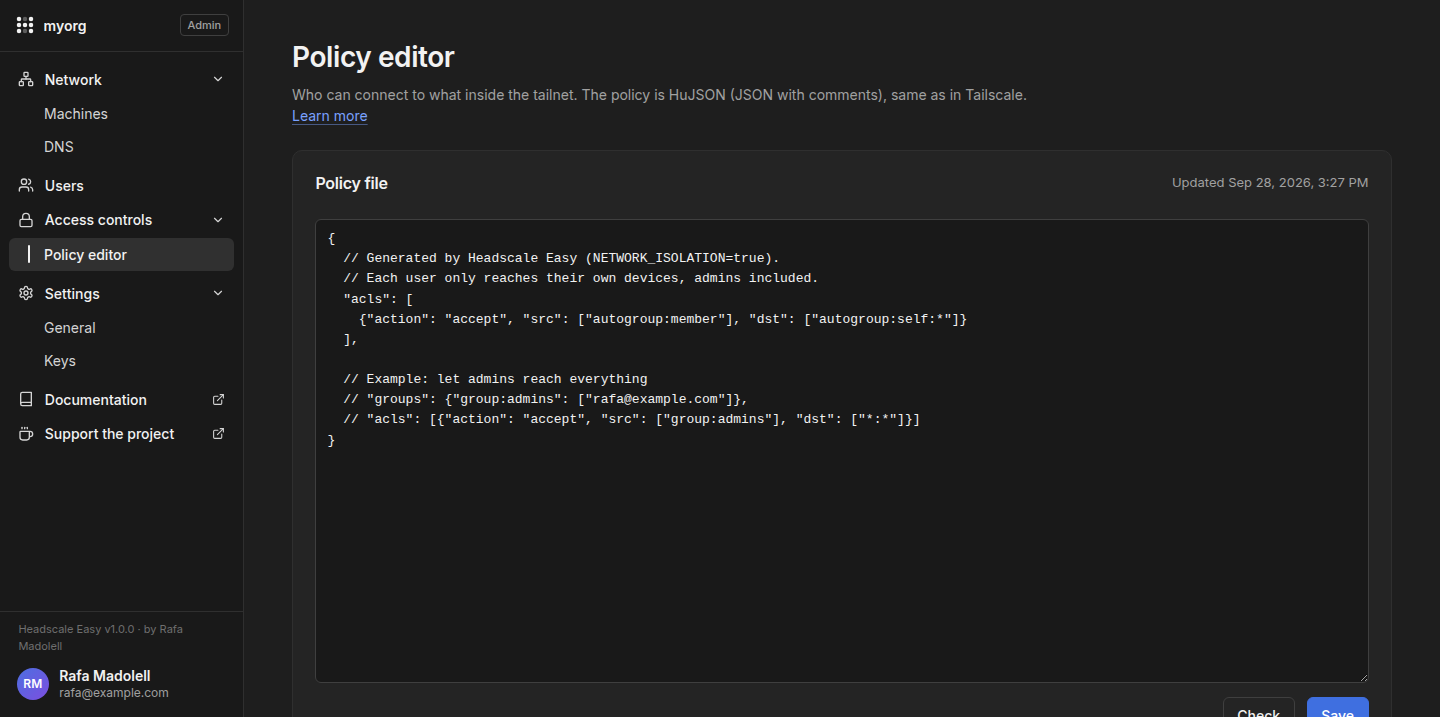Image resolution: width=1440 pixels, height=717 pixels.
Task: Go to the Users page
Action: point(64,186)
